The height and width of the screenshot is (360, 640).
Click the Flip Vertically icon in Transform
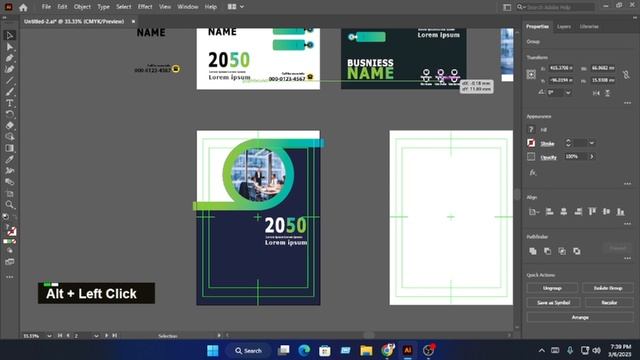click(x=607, y=93)
